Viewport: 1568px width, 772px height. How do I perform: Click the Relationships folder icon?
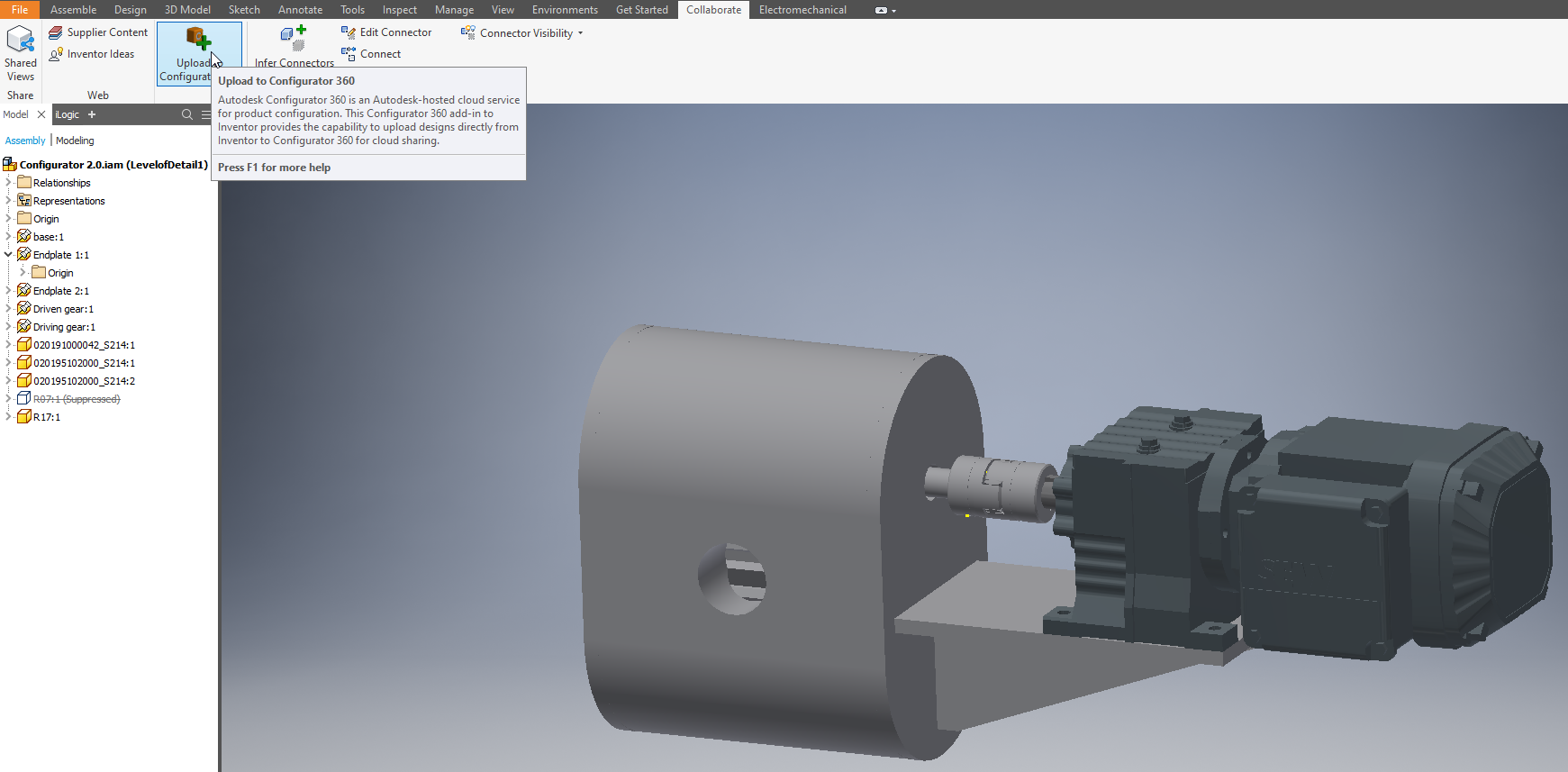(24, 182)
